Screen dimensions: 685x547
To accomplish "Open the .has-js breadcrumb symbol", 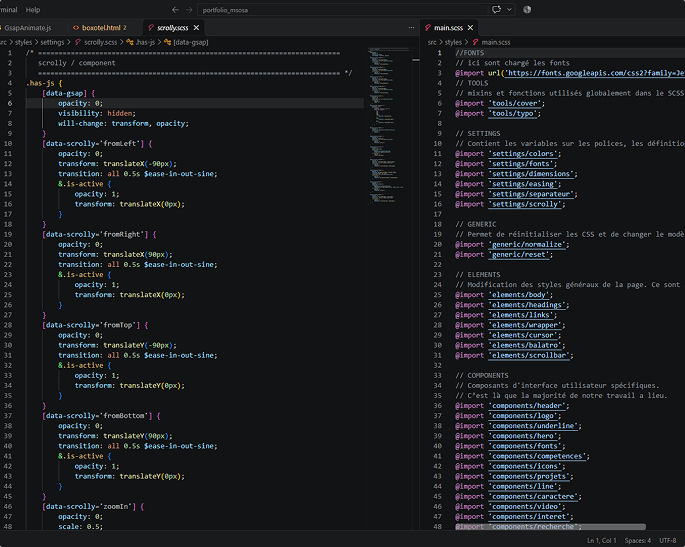I will [145, 42].
